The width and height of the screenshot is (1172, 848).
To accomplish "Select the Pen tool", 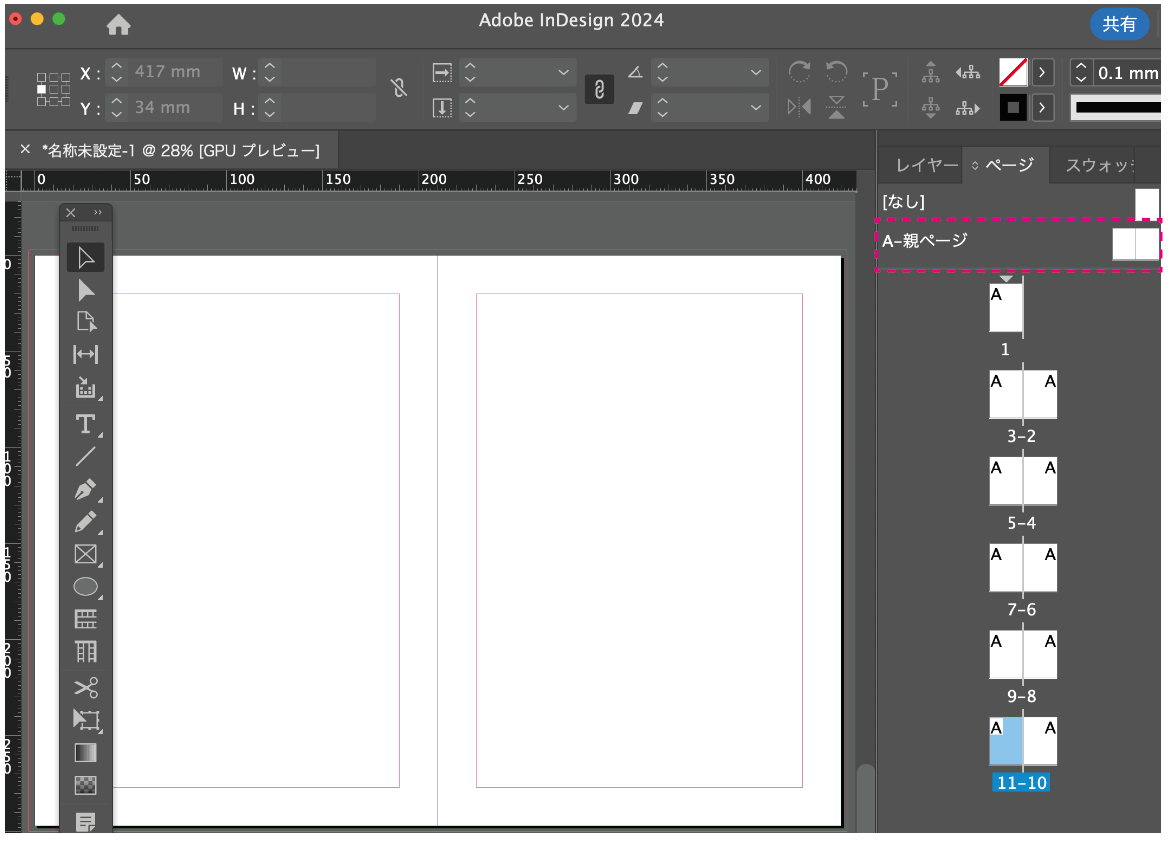I will click(85, 490).
